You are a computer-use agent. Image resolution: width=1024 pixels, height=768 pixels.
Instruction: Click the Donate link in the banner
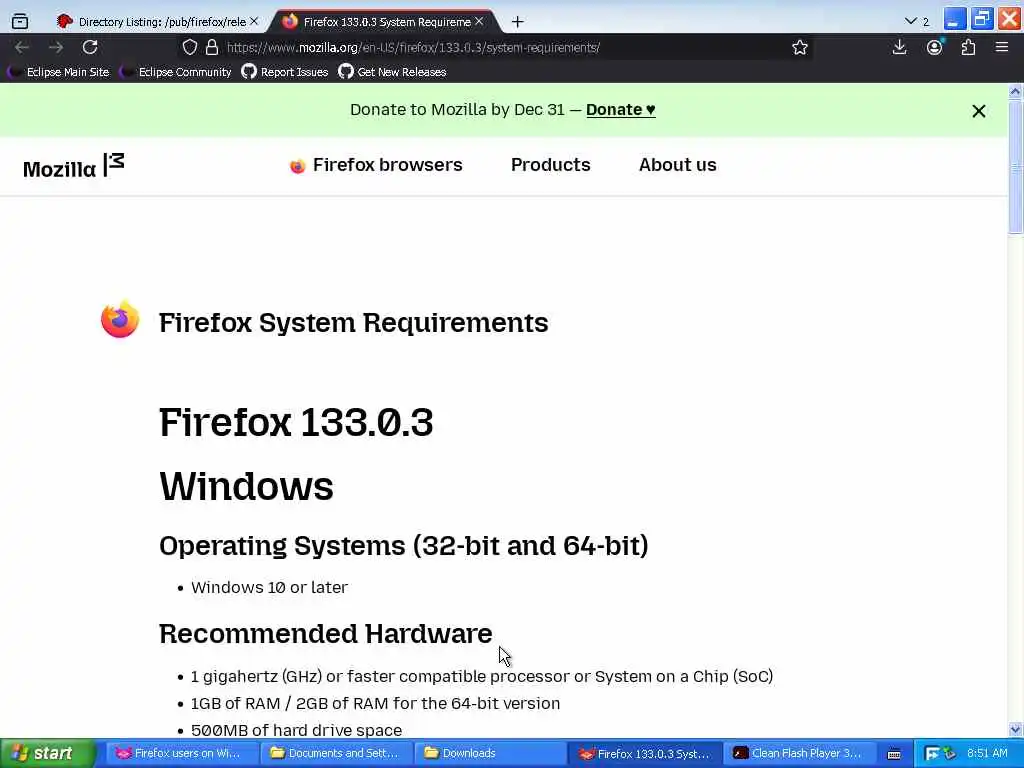(620, 110)
